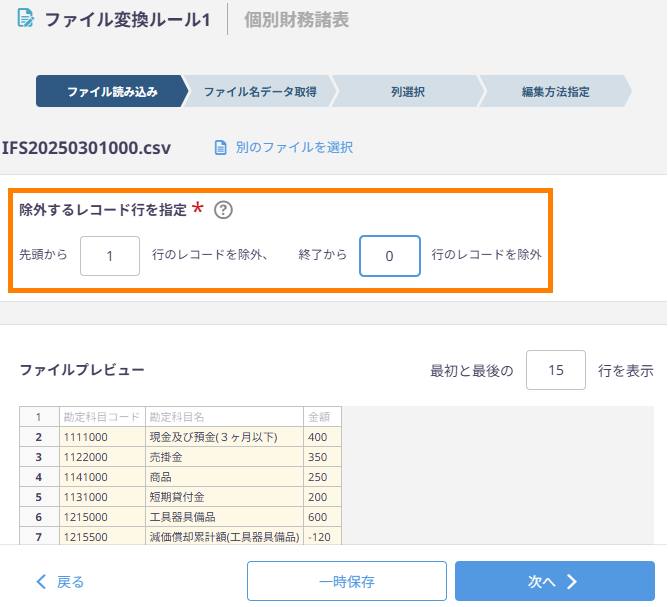Click the 戻る back link
This screenshot has width=668, height=607.
click(60, 581)
